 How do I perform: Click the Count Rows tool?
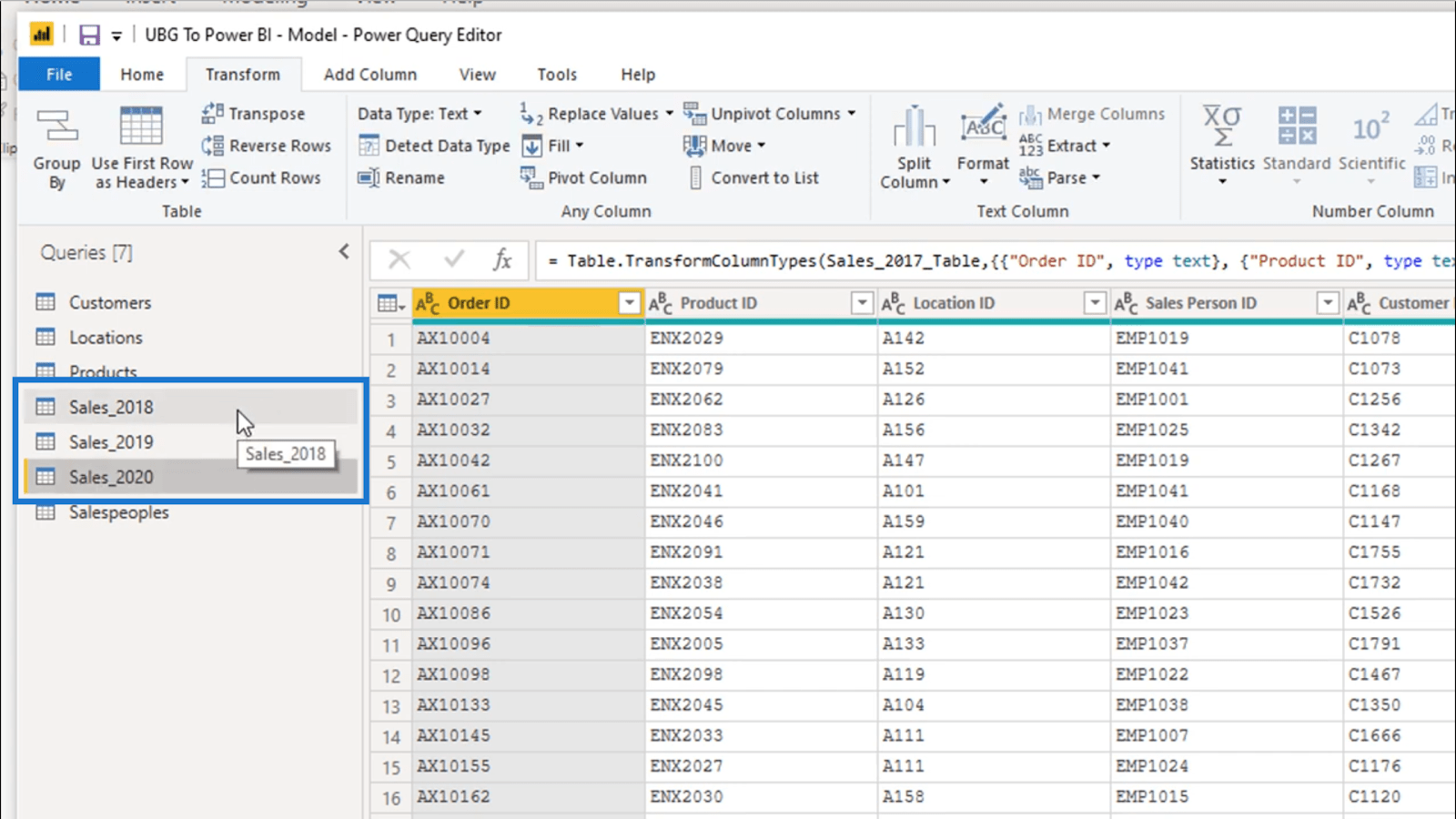(x=262, y=177)
